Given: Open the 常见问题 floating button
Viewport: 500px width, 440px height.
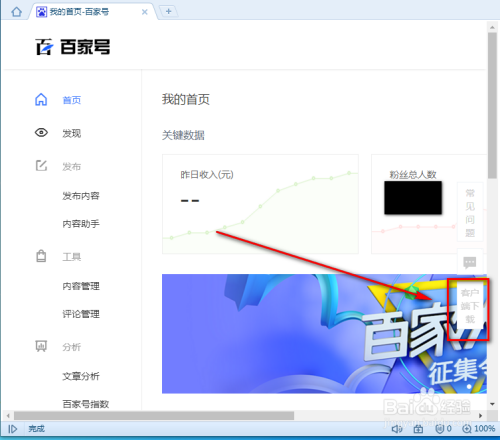Looking at the screenshot, I should click(470, 212).
